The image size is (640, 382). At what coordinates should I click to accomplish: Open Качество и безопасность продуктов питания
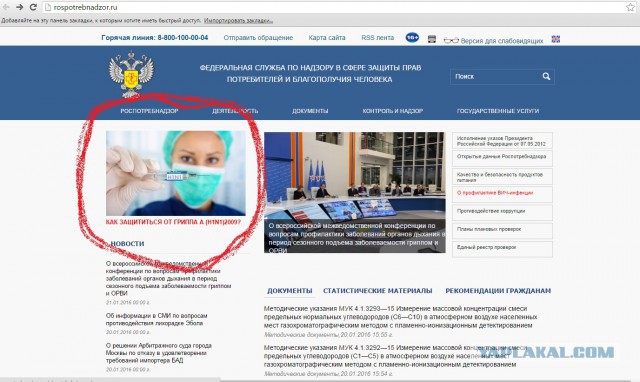pyautogui.click(x=502, y=177)
